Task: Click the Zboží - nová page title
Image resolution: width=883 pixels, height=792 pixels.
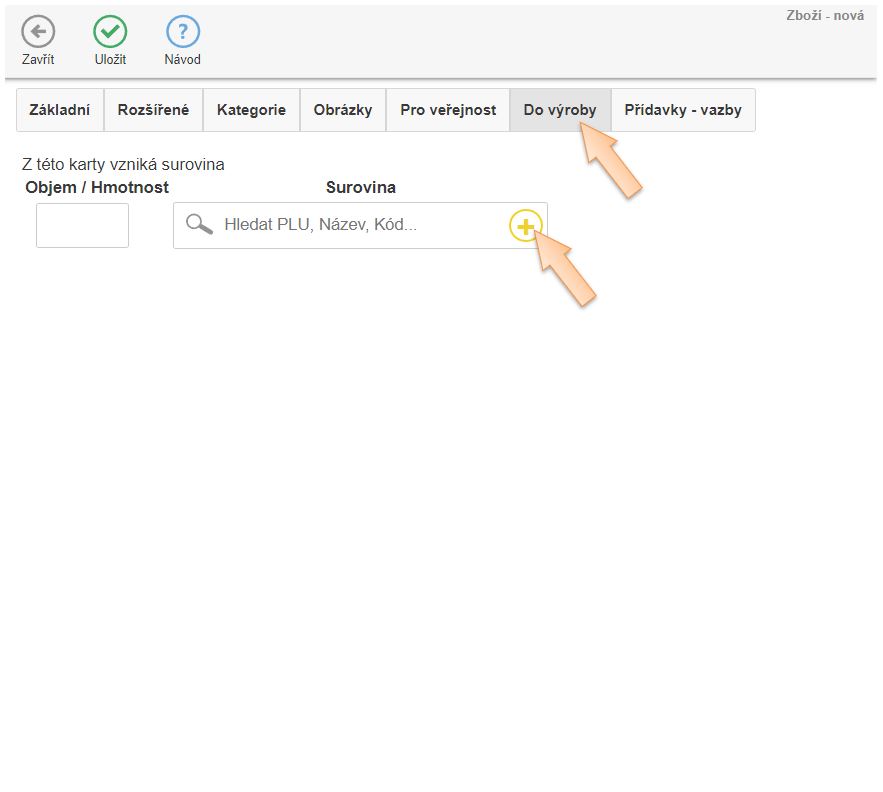Action: (x=825, y=15)
